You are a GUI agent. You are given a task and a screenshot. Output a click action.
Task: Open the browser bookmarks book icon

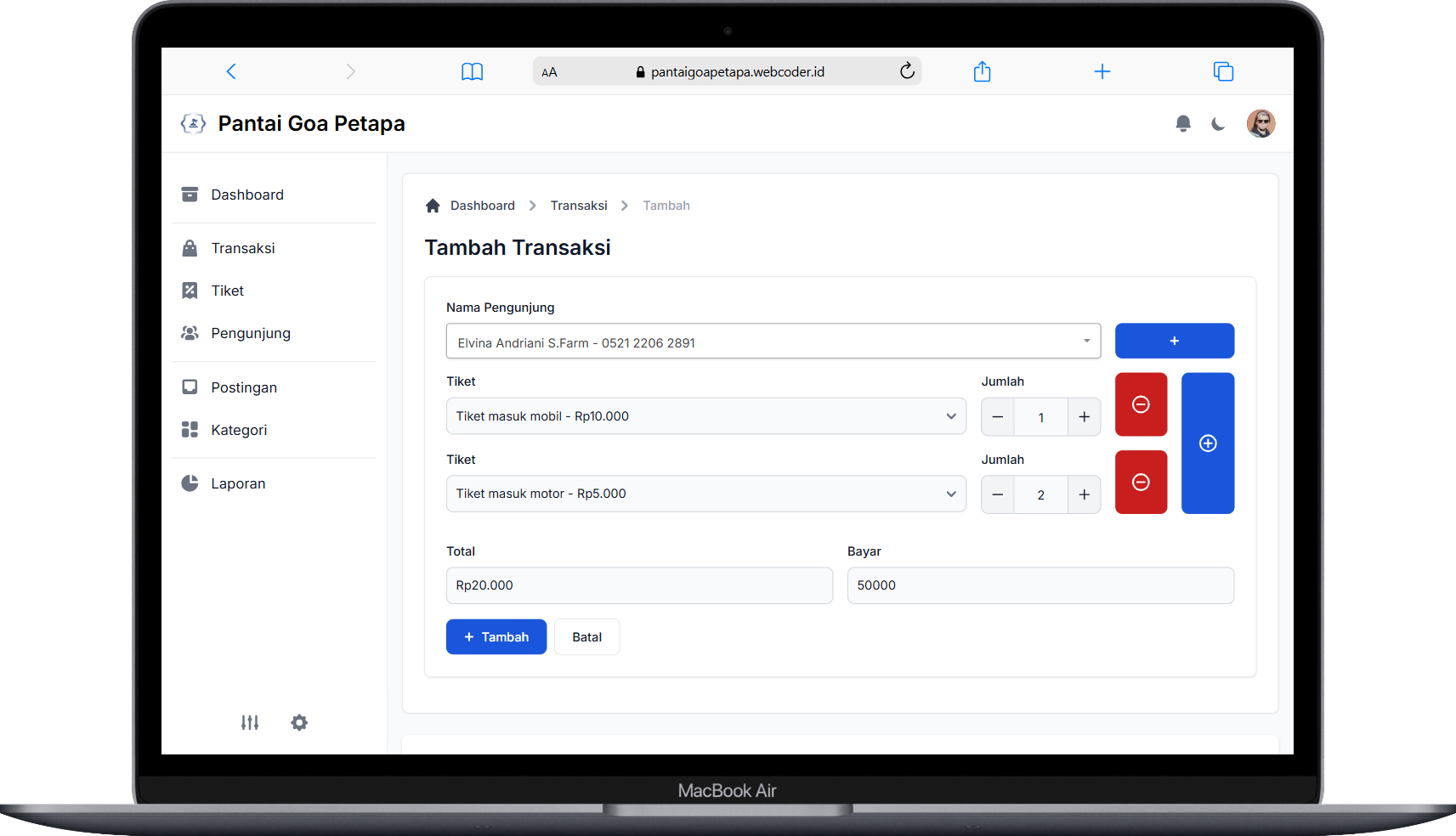472,71
